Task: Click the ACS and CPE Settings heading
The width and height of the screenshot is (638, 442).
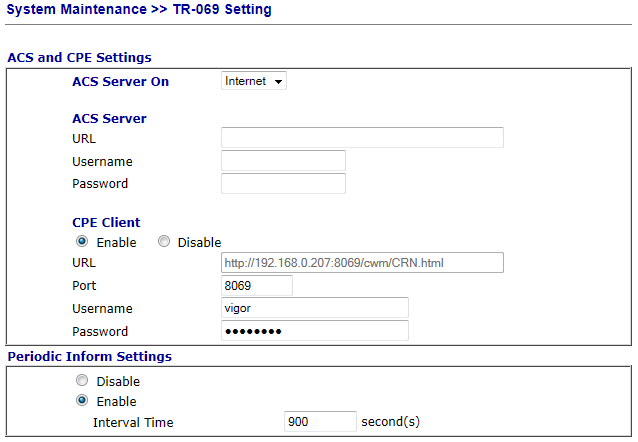Action: point(79,58)
